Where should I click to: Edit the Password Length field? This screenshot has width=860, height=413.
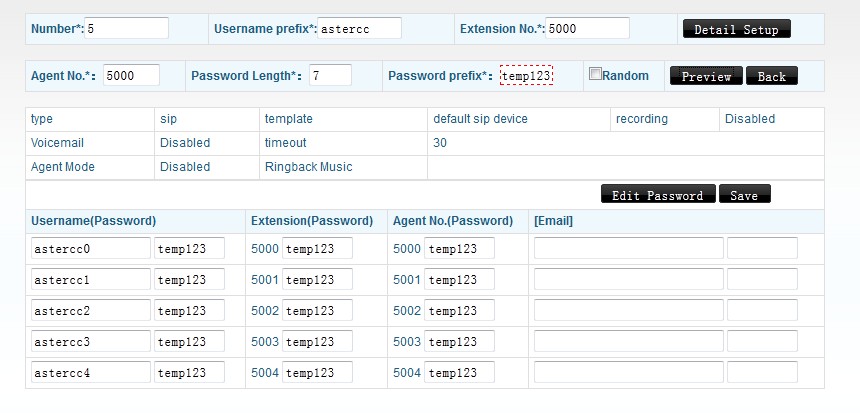329,75
